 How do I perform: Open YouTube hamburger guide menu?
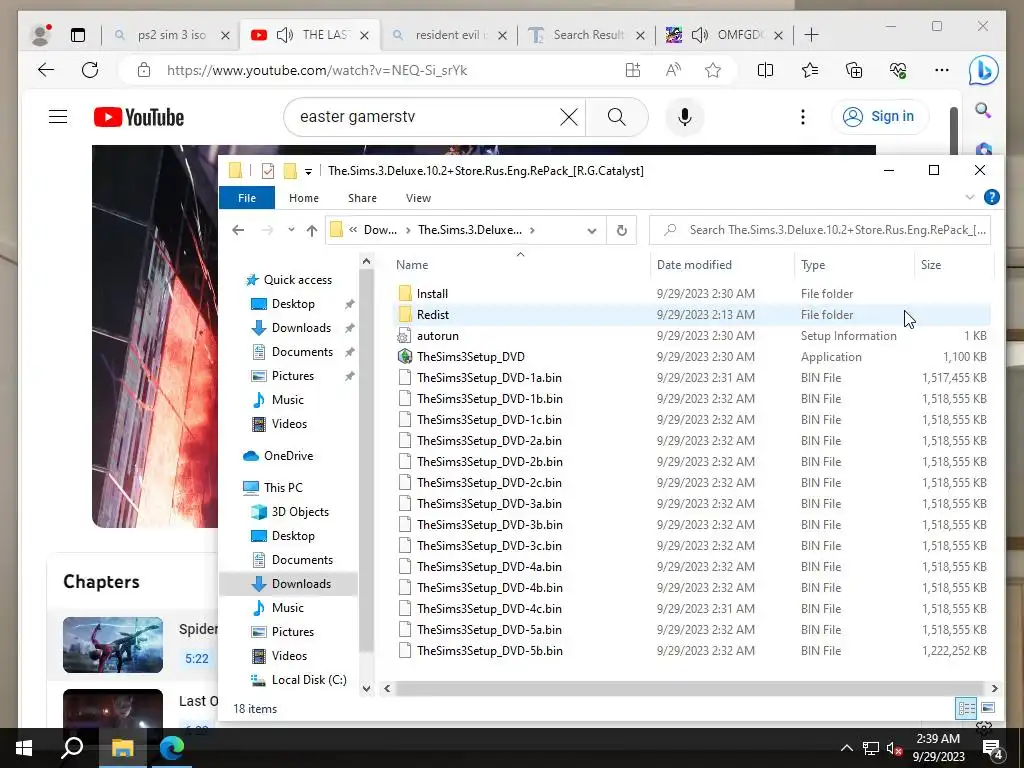click(58, 117)
